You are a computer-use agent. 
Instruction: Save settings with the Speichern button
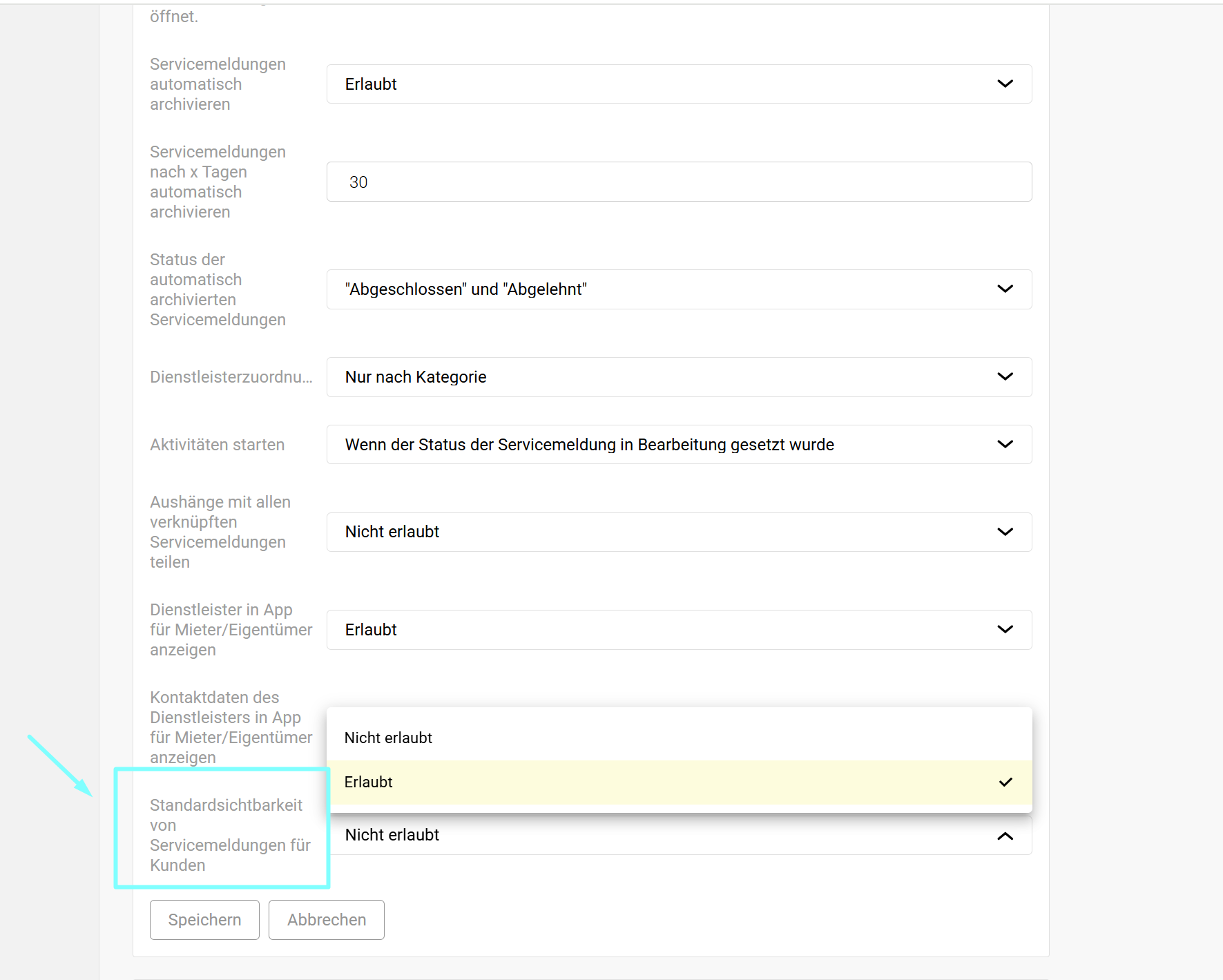click(204, 920)
